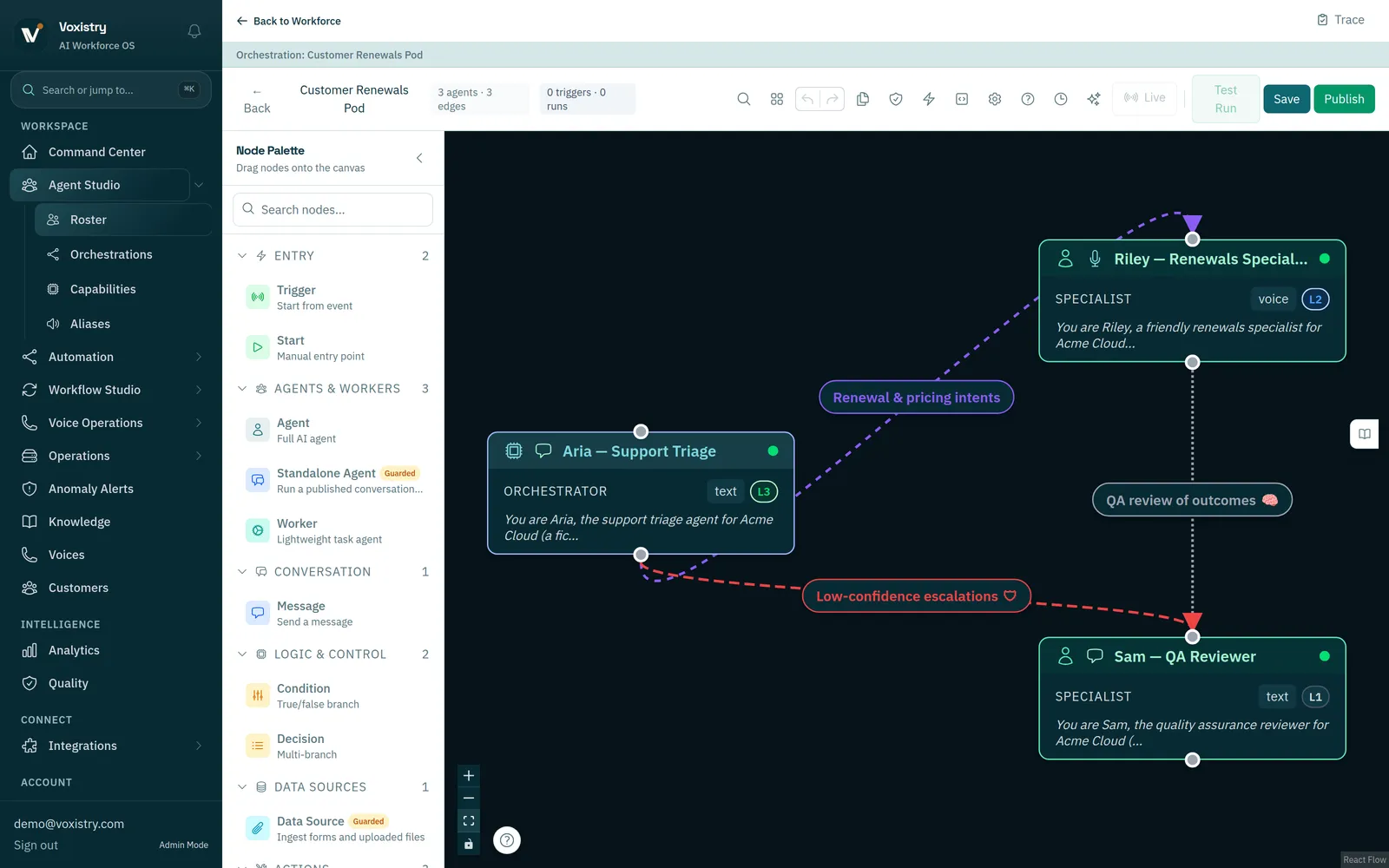The height and width of the screenshot is (868, 1389).
Task: Start a Test Run
Action: pyautogui.click(x=1225, y=99)
